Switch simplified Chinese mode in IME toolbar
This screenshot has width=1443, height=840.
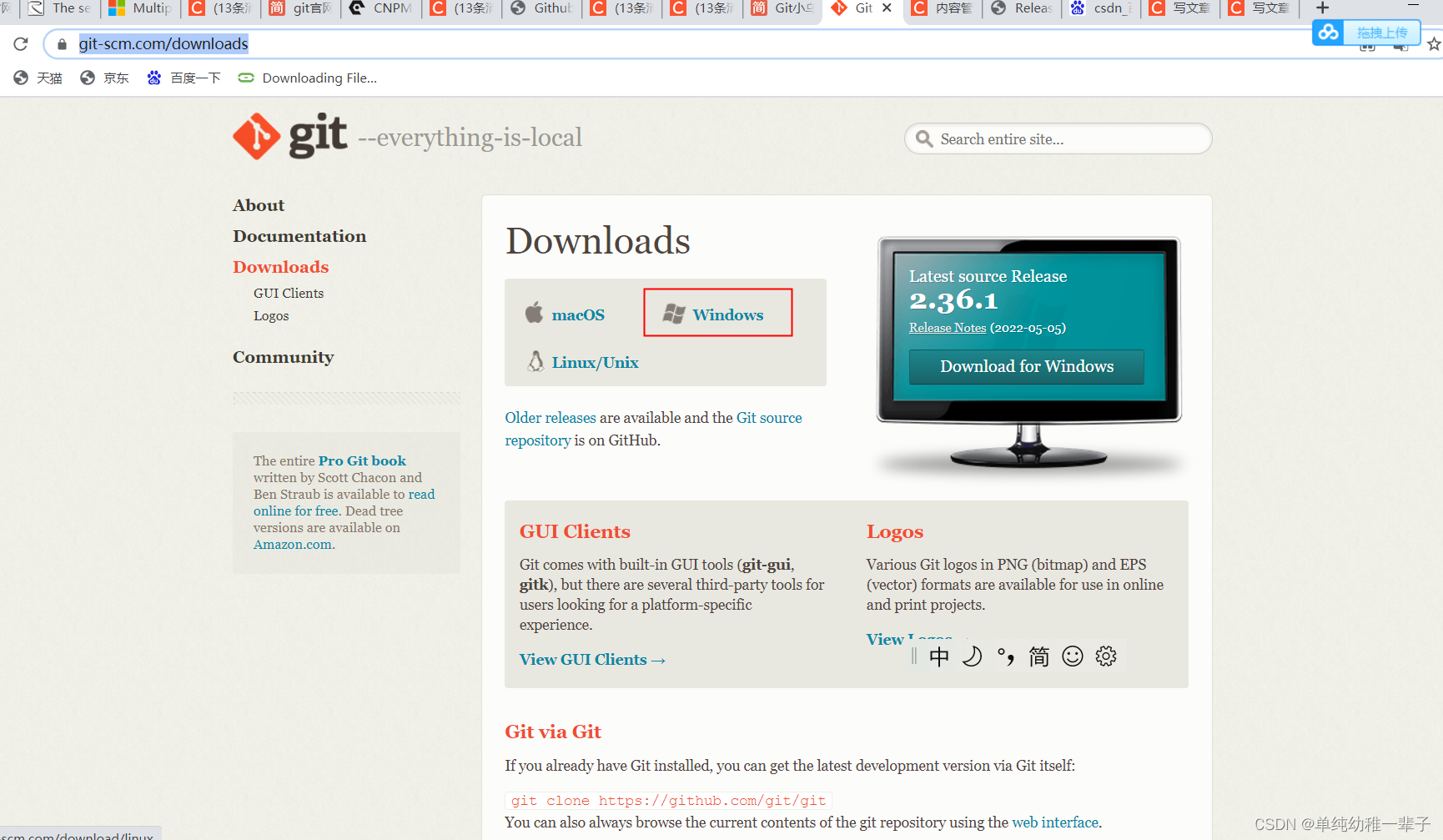coord(1039,656)
